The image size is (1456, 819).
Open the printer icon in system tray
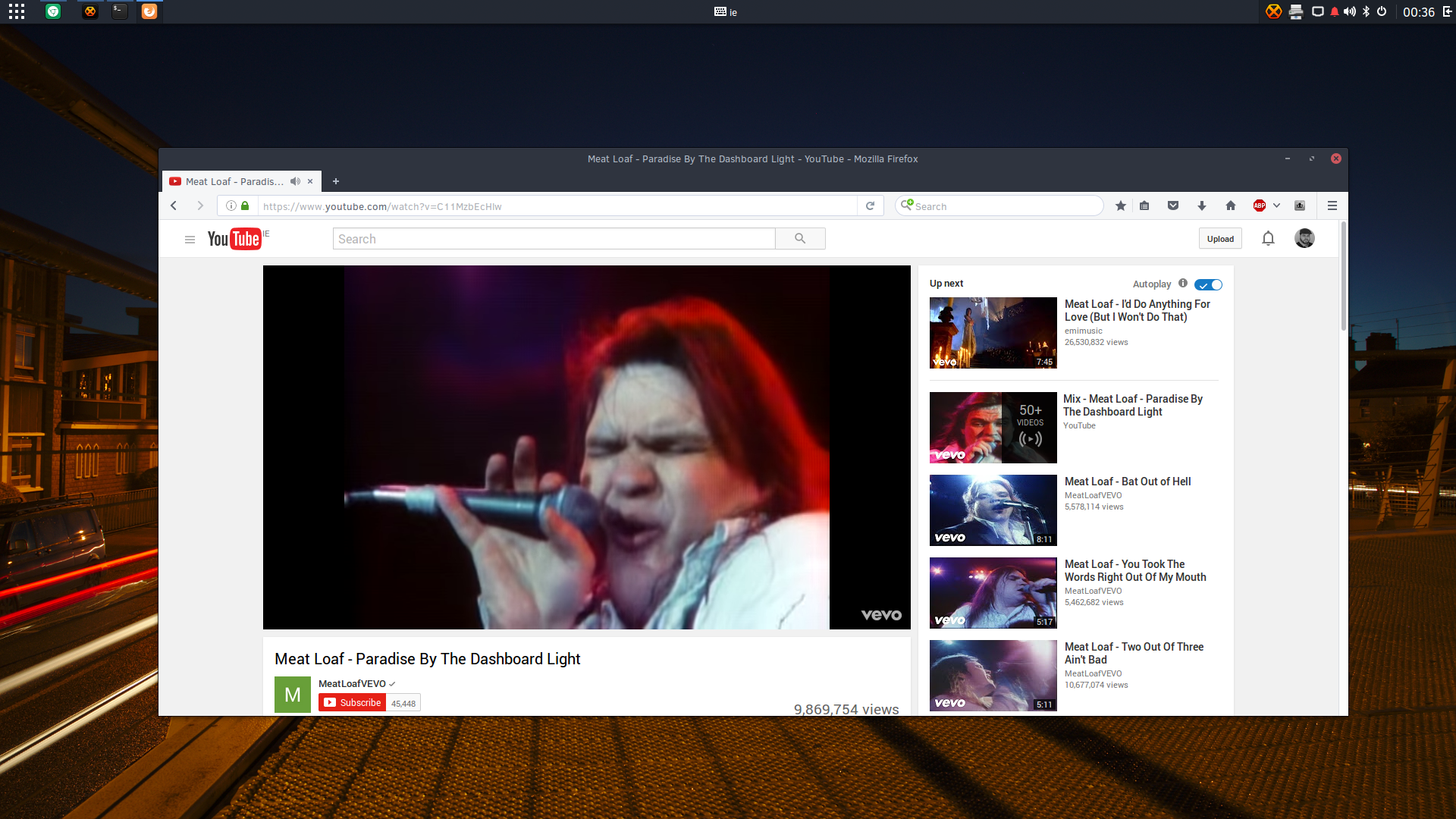[x=1296, y=11]
